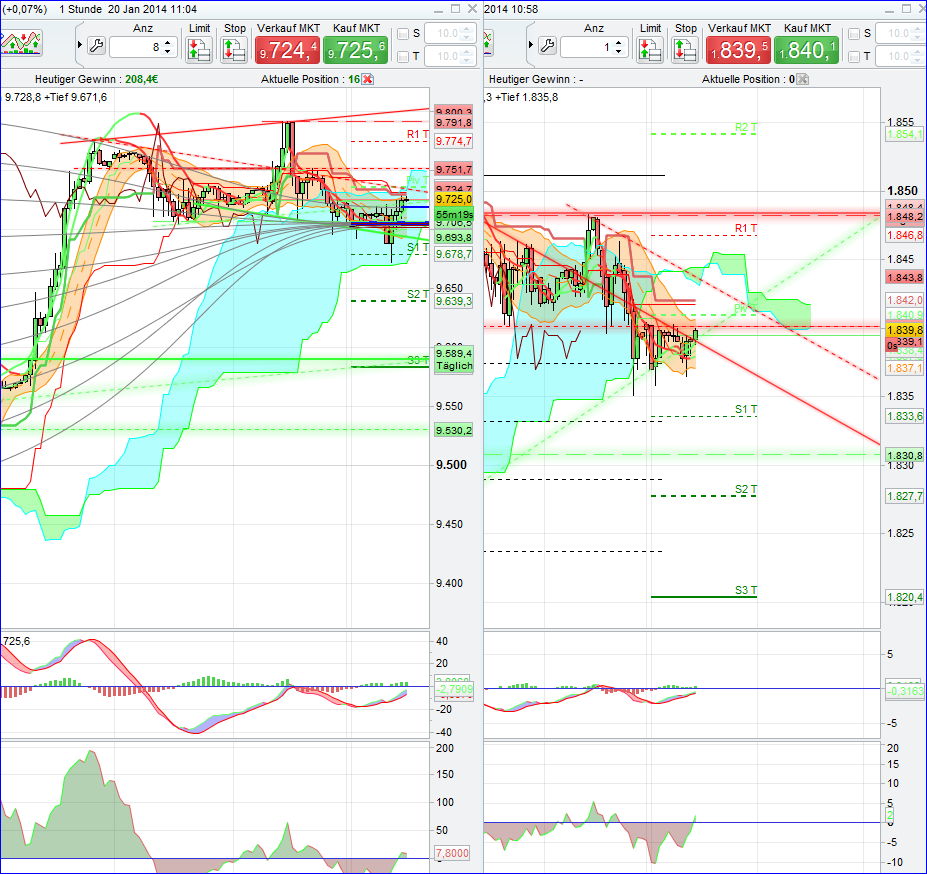Screen dimensions: 927x874
Task: Enable the S checkbox on the right order panel
Action: (x=854, y=34)
